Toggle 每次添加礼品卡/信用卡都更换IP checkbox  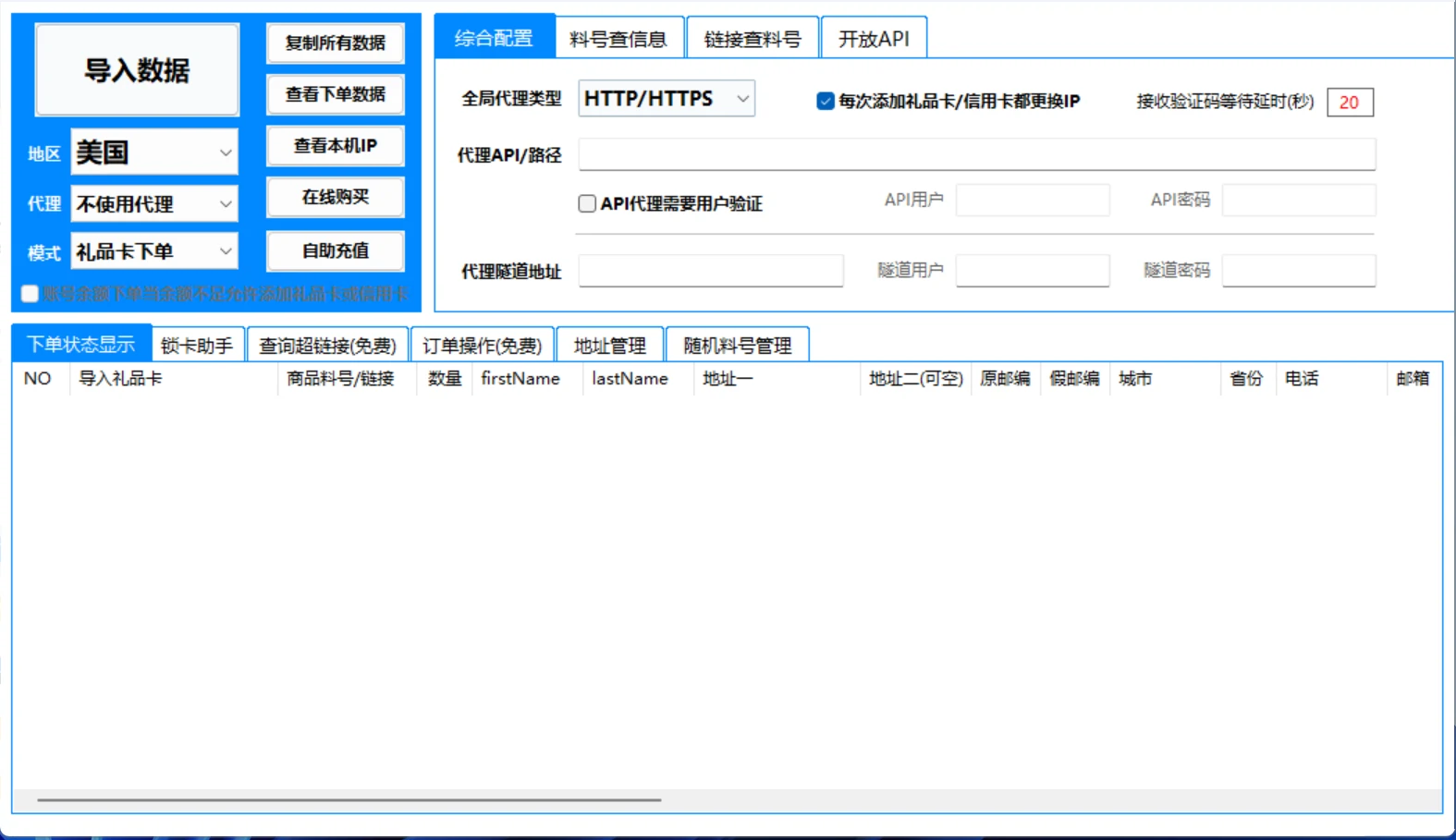pyautogui.click(x=826, y=101)
